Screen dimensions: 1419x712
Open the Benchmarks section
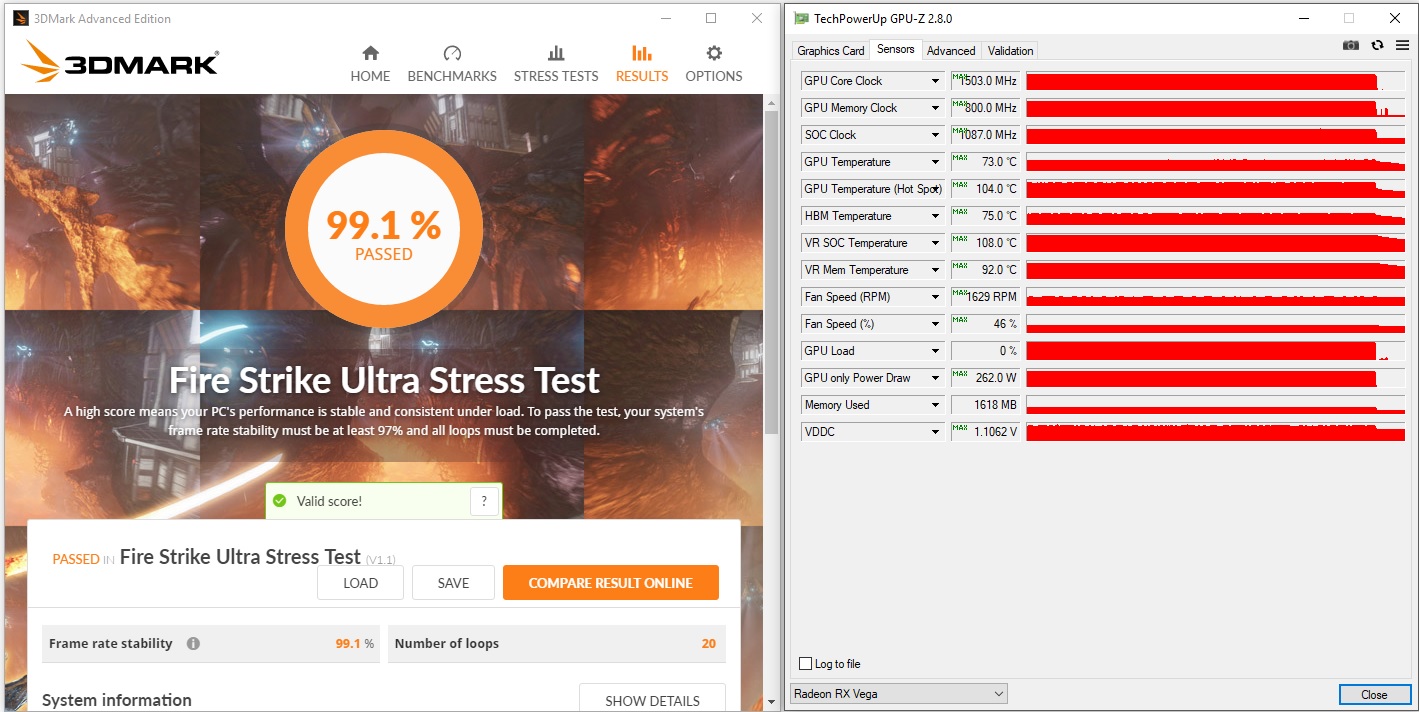[x=452, y=64]
